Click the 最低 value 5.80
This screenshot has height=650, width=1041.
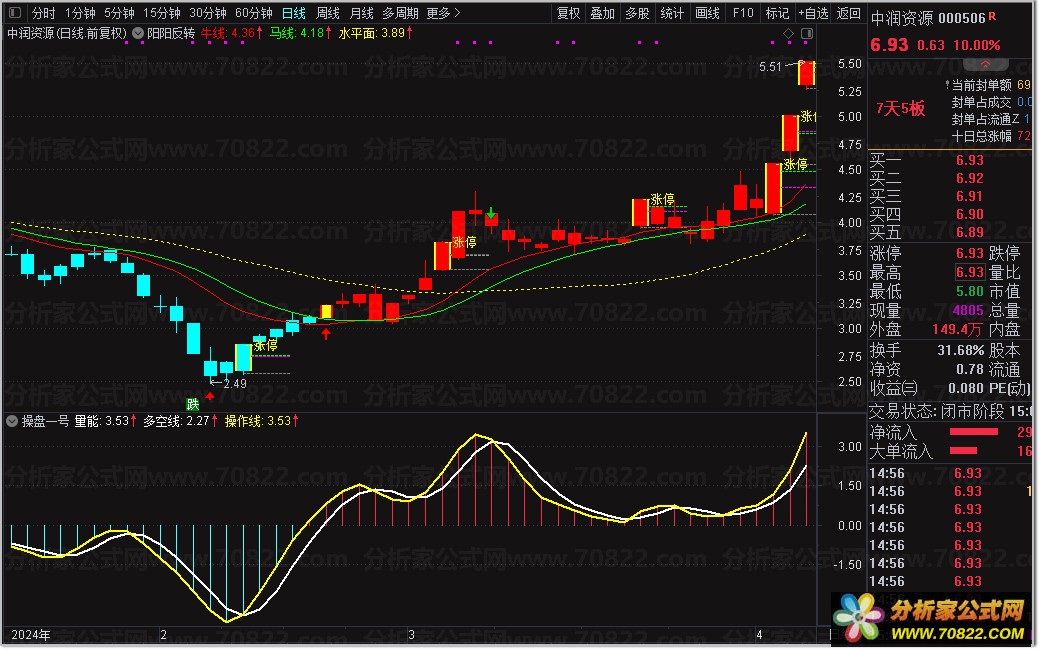click(969, 291)
